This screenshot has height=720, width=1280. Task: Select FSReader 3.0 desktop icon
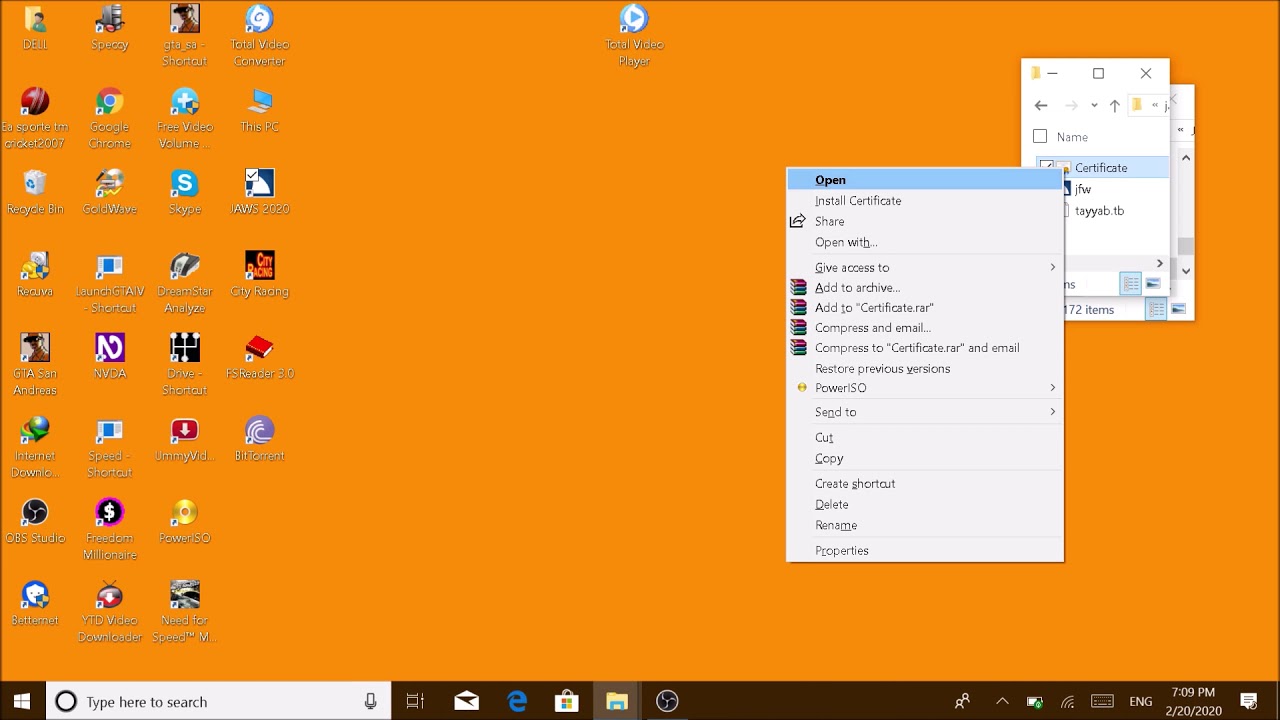tap(259, 357)
